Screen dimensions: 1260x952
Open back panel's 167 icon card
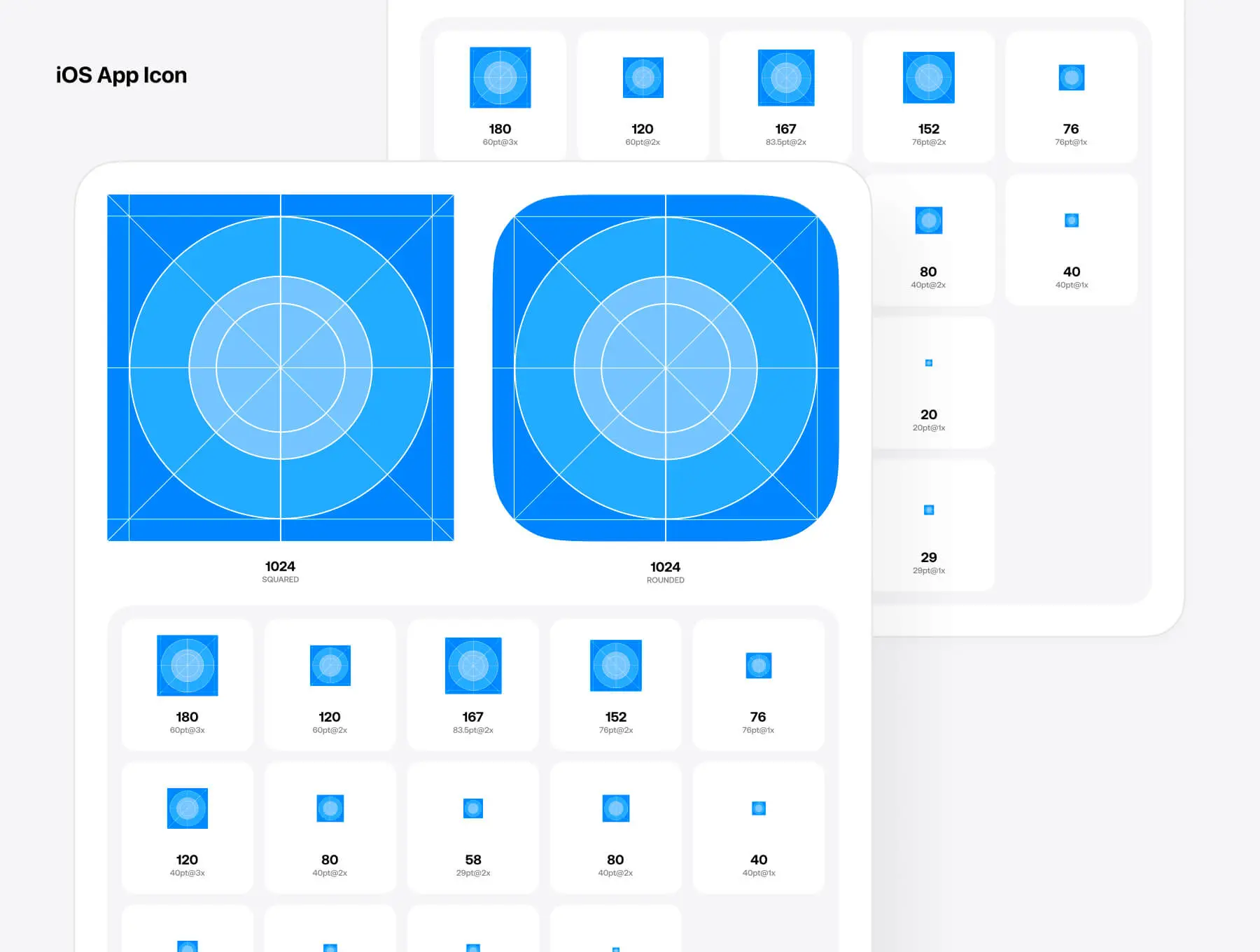(x=785, y=94)
